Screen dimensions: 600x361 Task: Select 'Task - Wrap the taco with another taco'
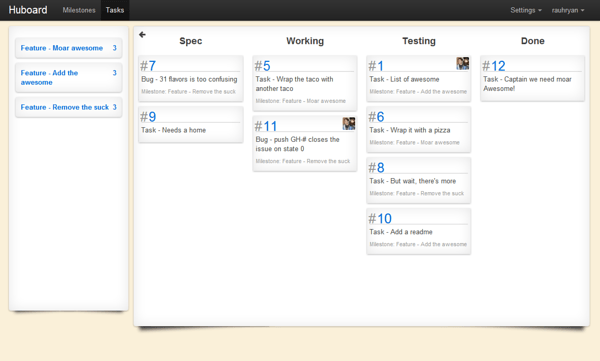click(294, 84)
